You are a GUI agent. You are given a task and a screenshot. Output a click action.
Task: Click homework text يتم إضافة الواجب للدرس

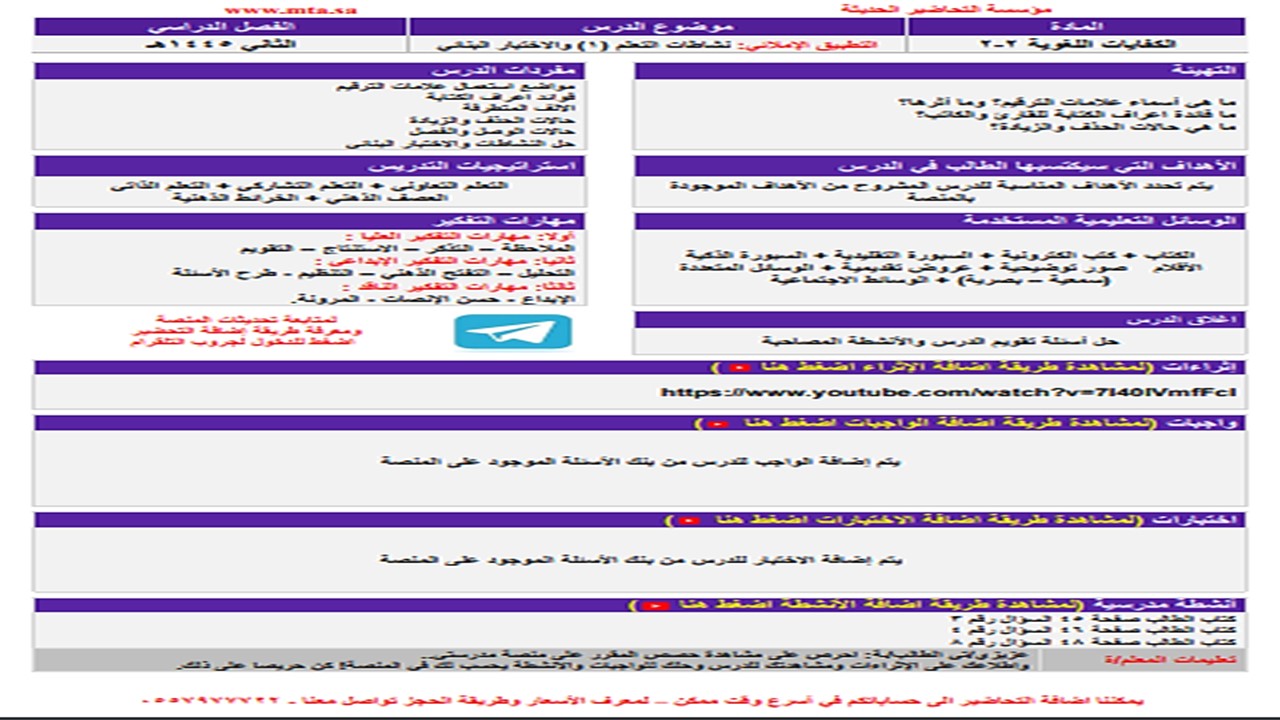(x=641, y=461)
